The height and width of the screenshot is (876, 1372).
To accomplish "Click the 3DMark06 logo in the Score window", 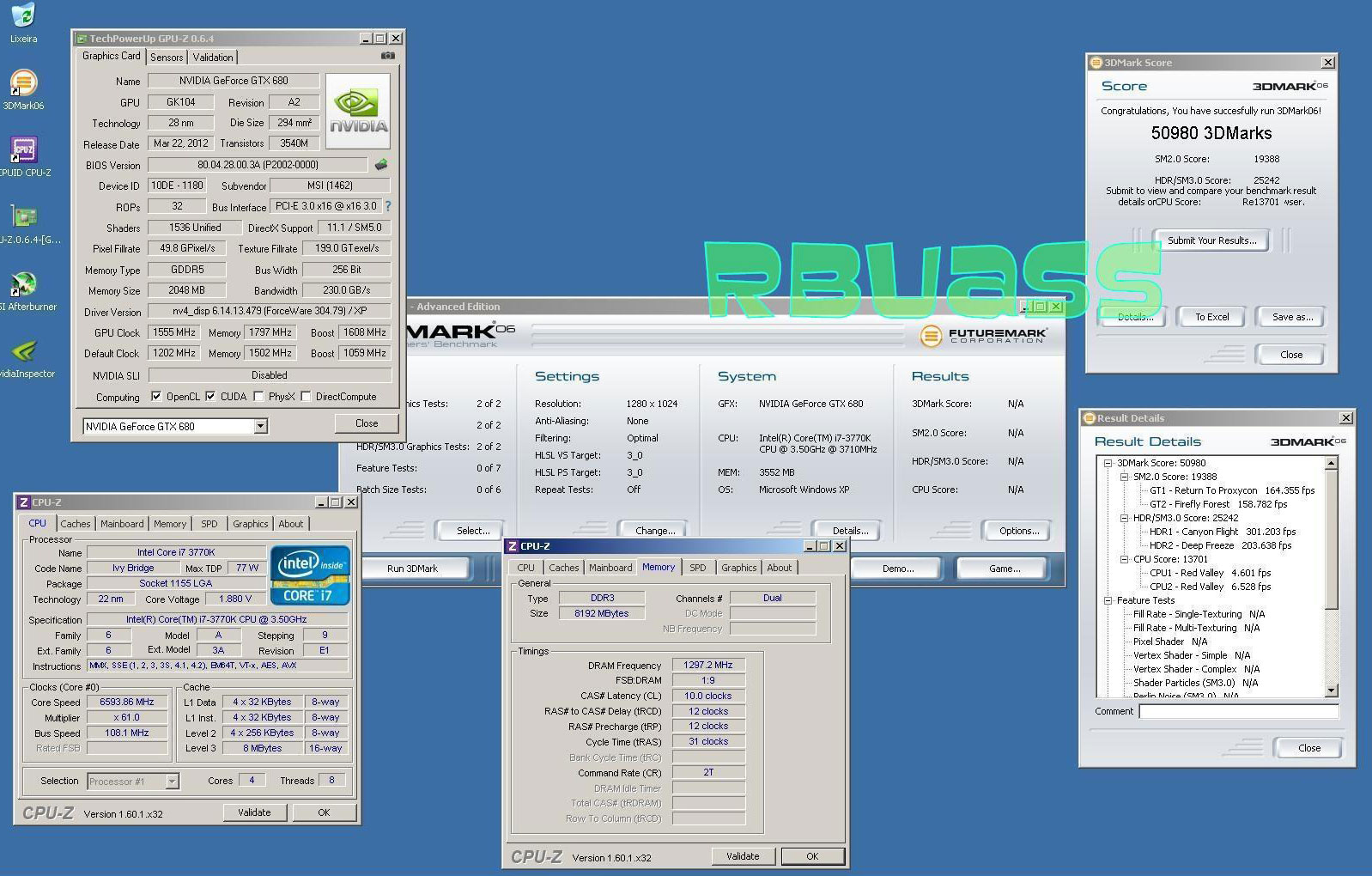I will pos(1290,86).
